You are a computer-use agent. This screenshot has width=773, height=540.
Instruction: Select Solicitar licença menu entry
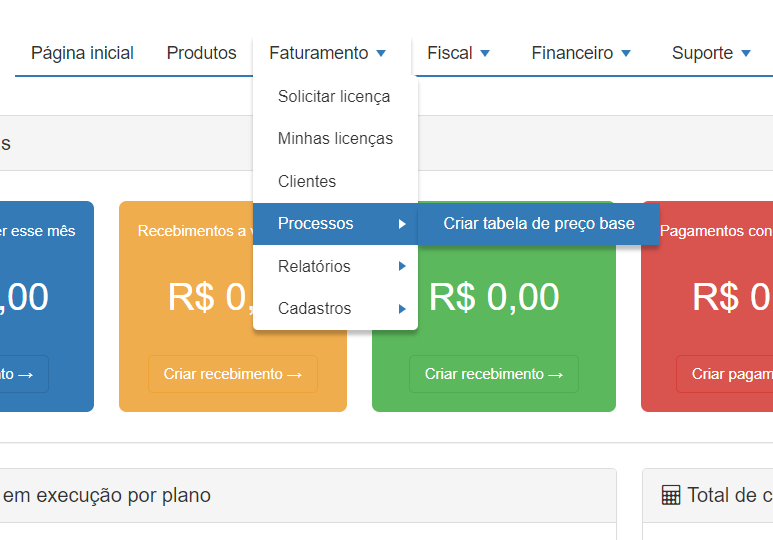click(334, 97)
